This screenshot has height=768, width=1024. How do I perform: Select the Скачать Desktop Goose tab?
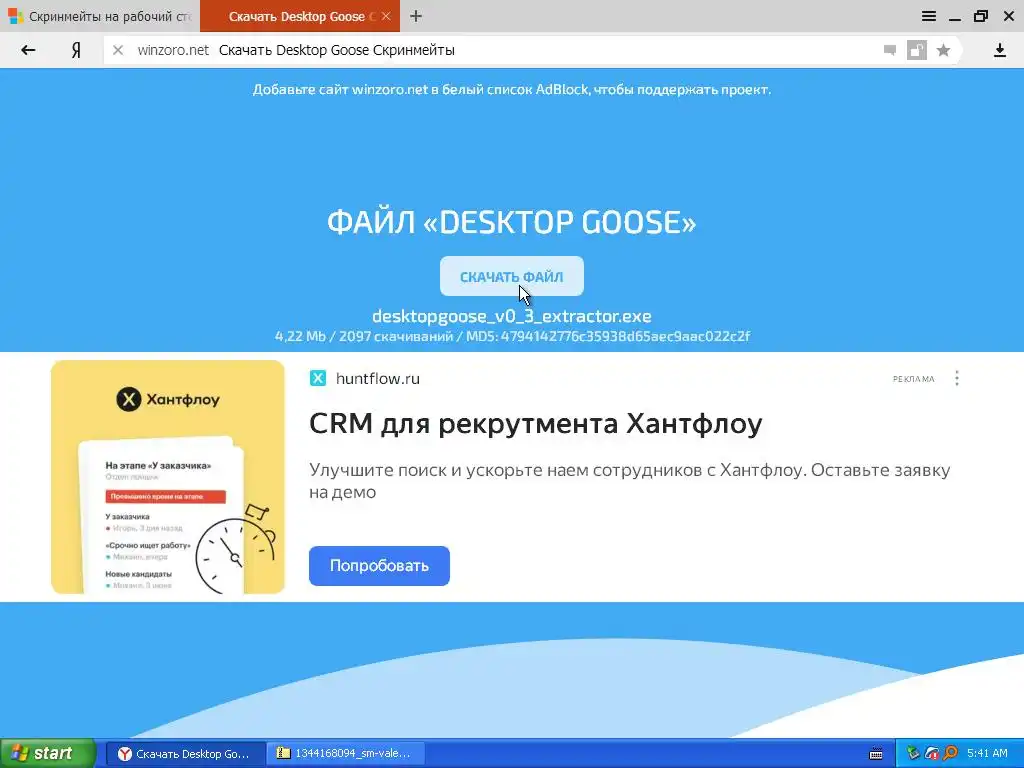(x=300, y=16)
